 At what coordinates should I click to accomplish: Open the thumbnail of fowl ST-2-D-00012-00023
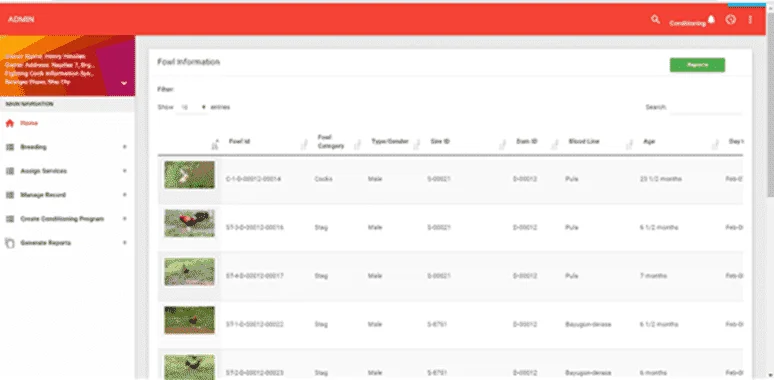190,367
